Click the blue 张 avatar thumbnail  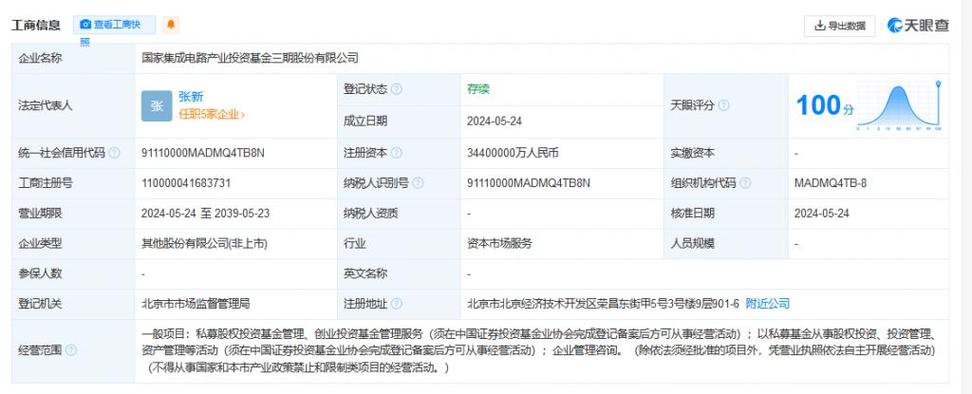(157, 106)
